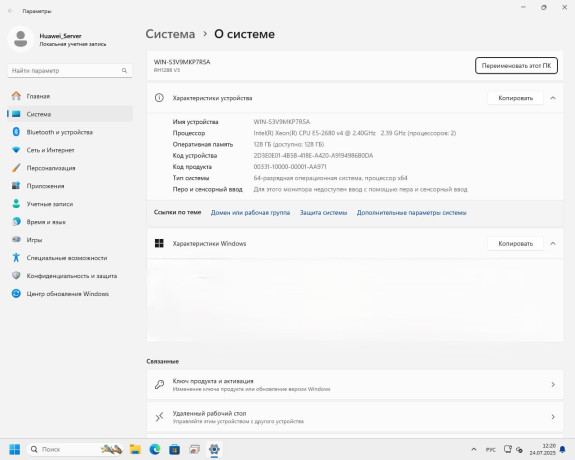
Task: Open Ключ продукта и активация chevron
Action: (x=553, y=384)
